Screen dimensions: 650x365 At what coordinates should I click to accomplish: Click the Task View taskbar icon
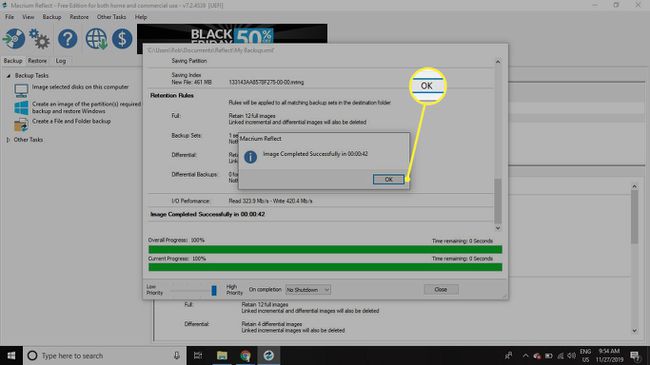click(x=198, y=355)
